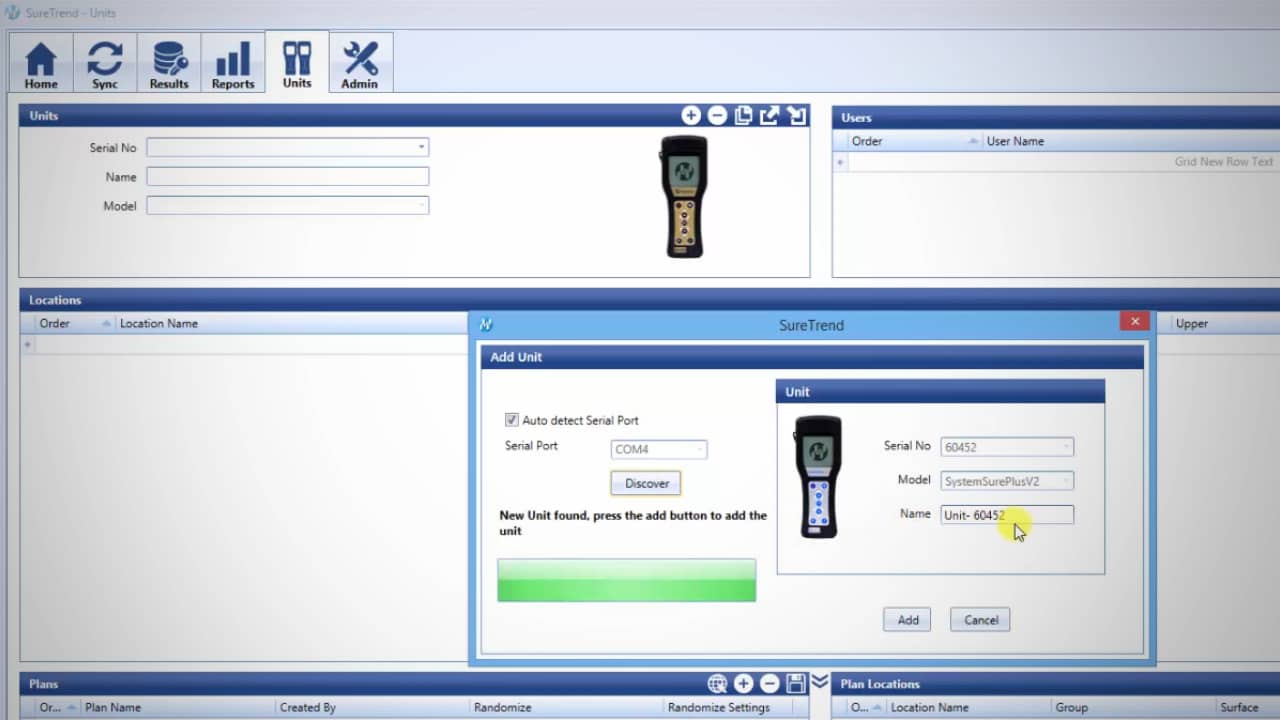
Task: Open Serial No 60452 dropdown in dialog
Action: pos(1007,447)
